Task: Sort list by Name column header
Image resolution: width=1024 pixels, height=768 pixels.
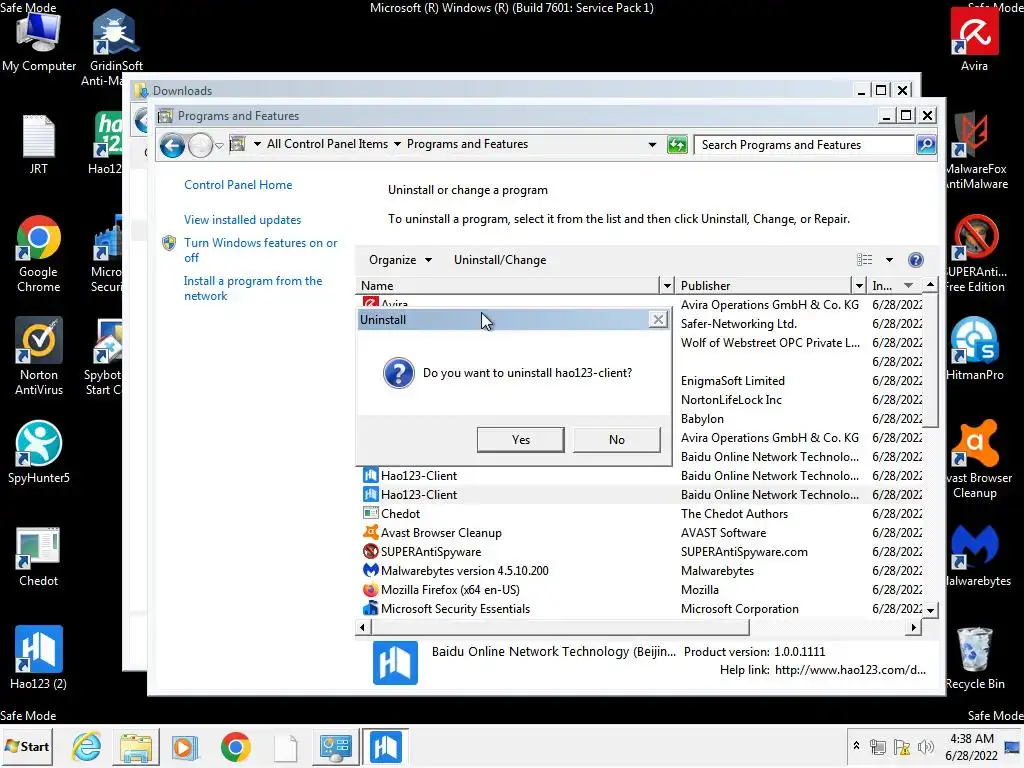Action: pyautogui.click(x=508, y=285)
